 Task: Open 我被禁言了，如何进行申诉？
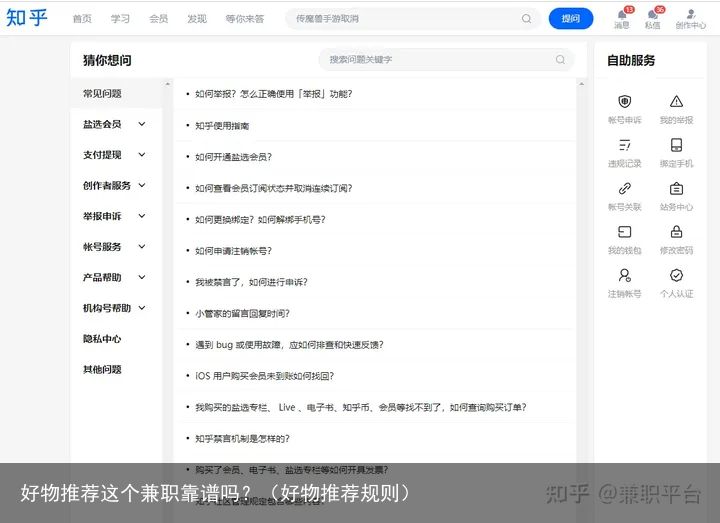click(251, 282)
